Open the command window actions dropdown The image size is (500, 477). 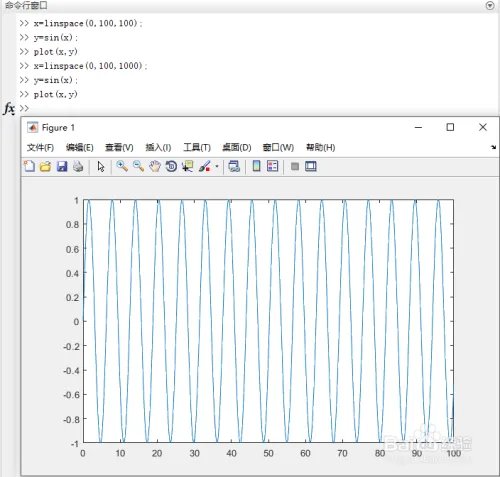point(490,5)
